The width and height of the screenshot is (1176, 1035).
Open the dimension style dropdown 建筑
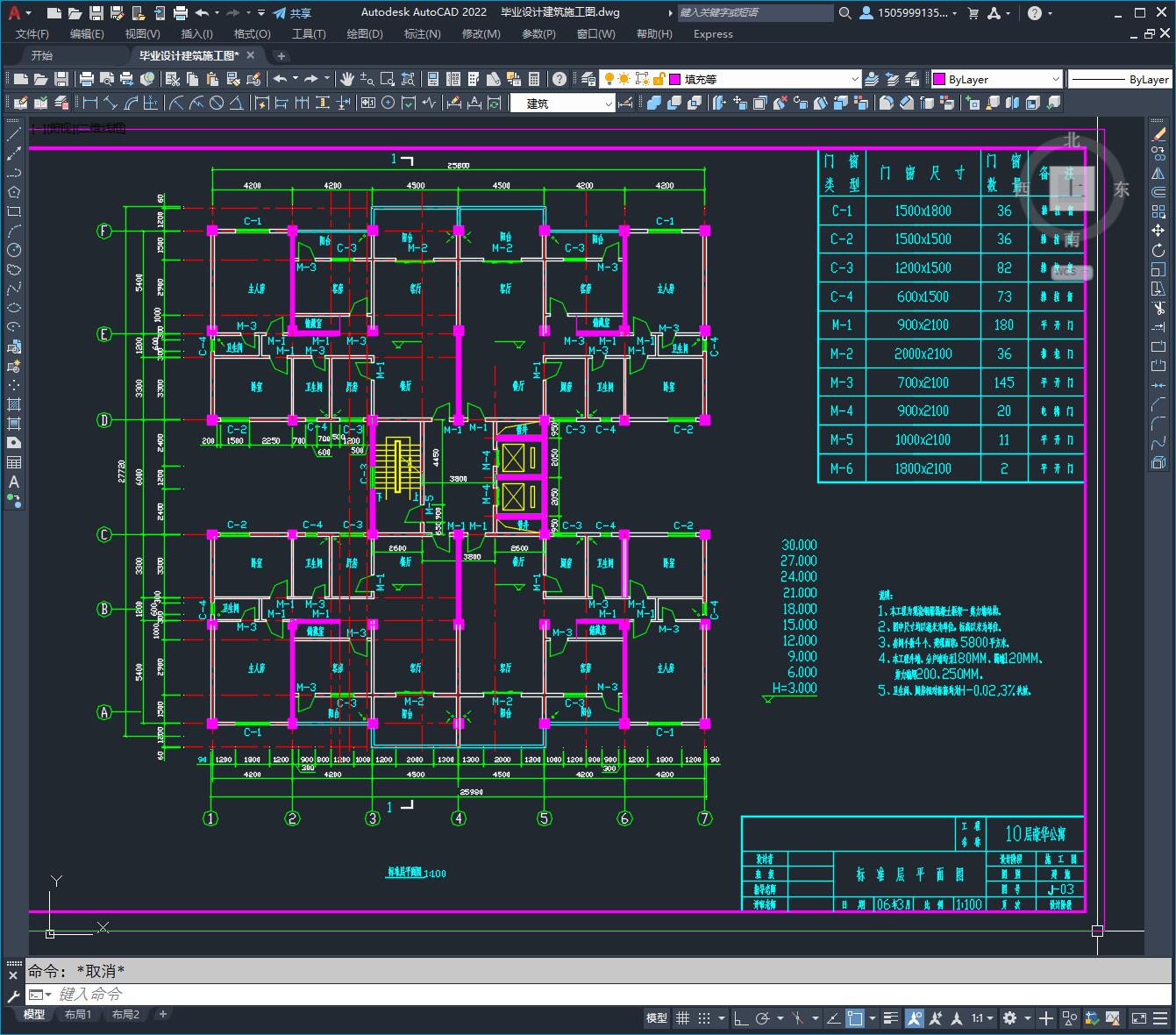pyautogui.click(x=563, y=103)
